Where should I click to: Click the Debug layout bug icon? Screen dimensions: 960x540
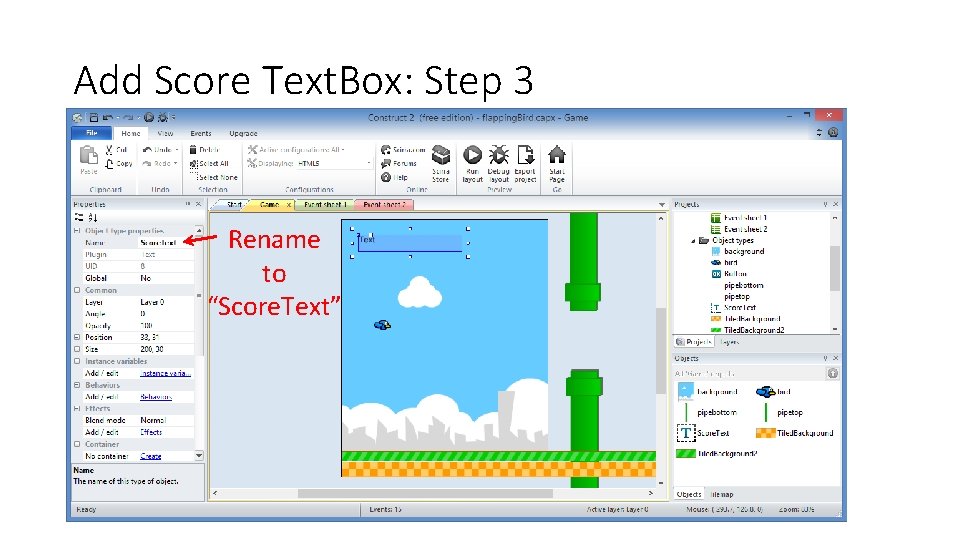[498, 155]
